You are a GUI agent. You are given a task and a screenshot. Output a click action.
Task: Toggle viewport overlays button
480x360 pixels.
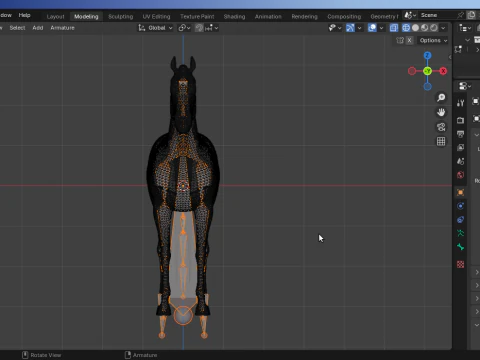(372, 28)
